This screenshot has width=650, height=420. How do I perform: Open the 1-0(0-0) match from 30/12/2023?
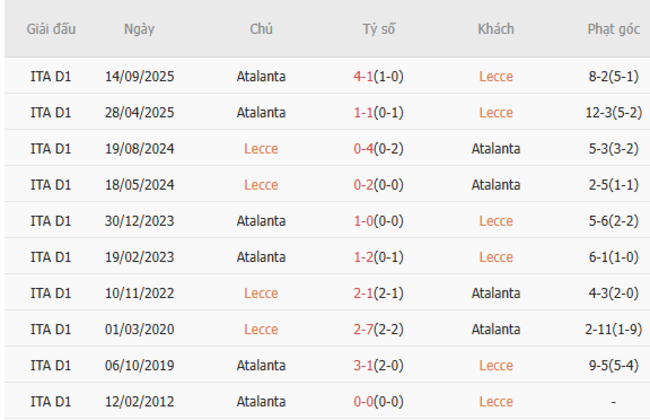point(378,220)
